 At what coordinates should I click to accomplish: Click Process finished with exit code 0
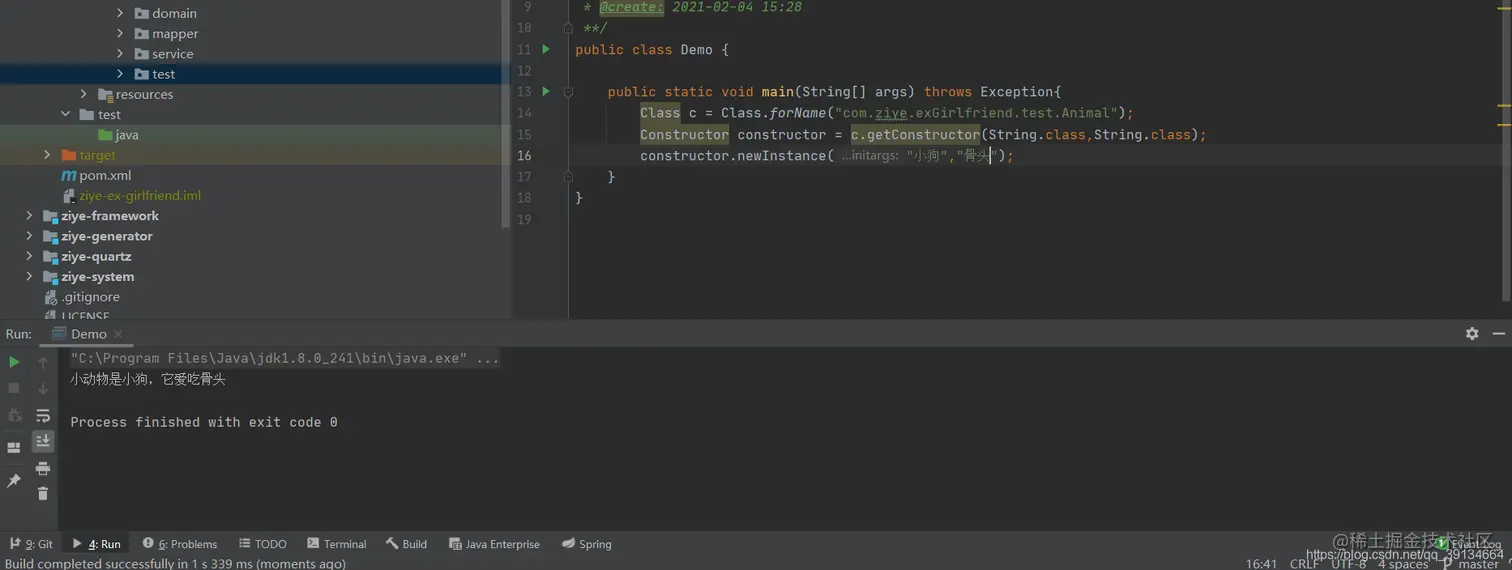coord(204,422)
